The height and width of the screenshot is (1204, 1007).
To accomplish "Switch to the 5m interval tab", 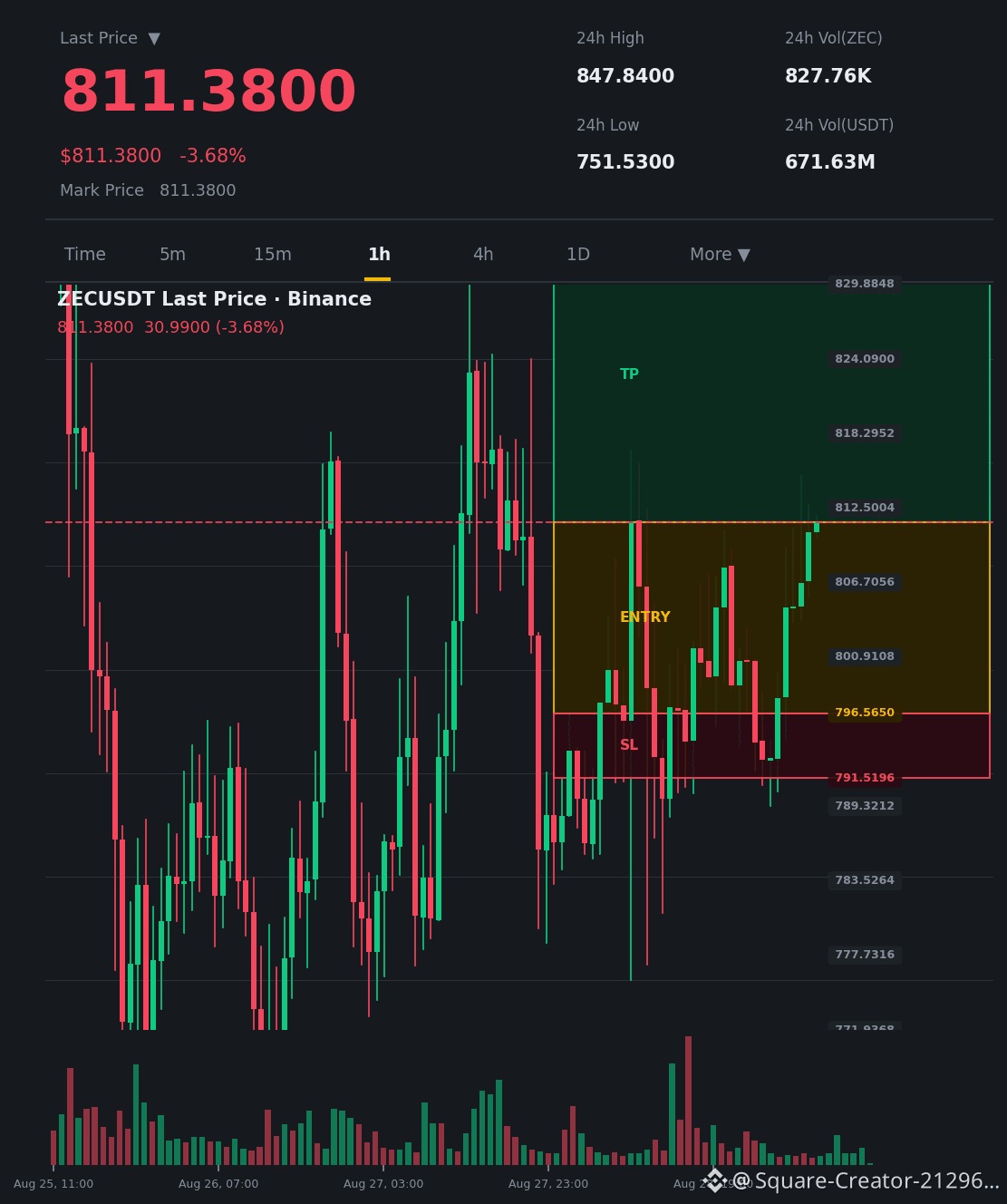I will click(172, 255).
